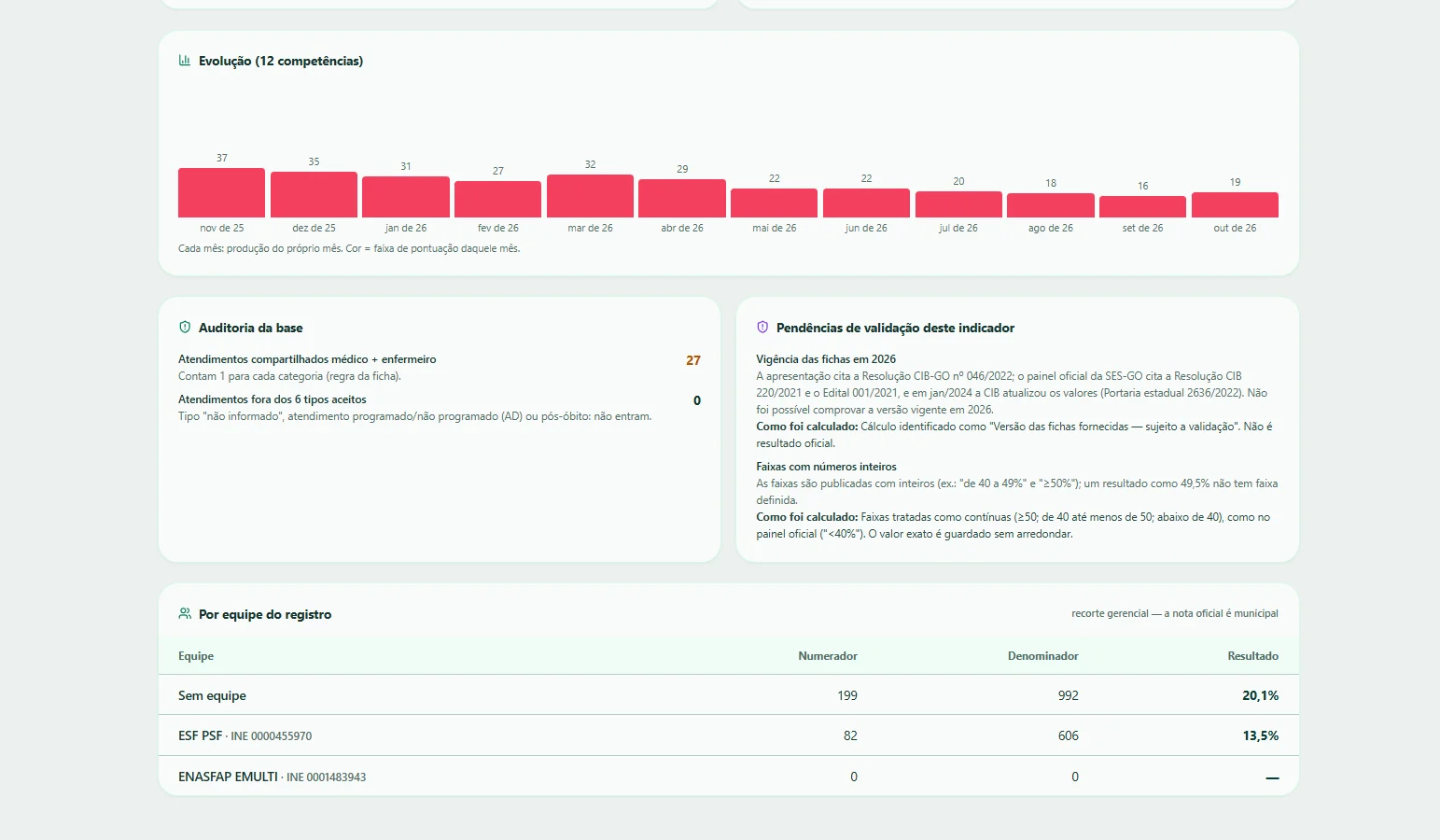Click the value 0 for out-of-type attendances
This screenshot has height=840, width=1440.
pyautogui.click(x=697, y=400)
